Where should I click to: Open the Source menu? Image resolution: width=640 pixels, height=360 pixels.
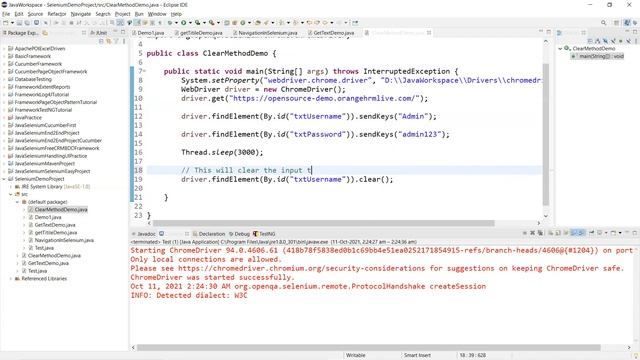35,14
